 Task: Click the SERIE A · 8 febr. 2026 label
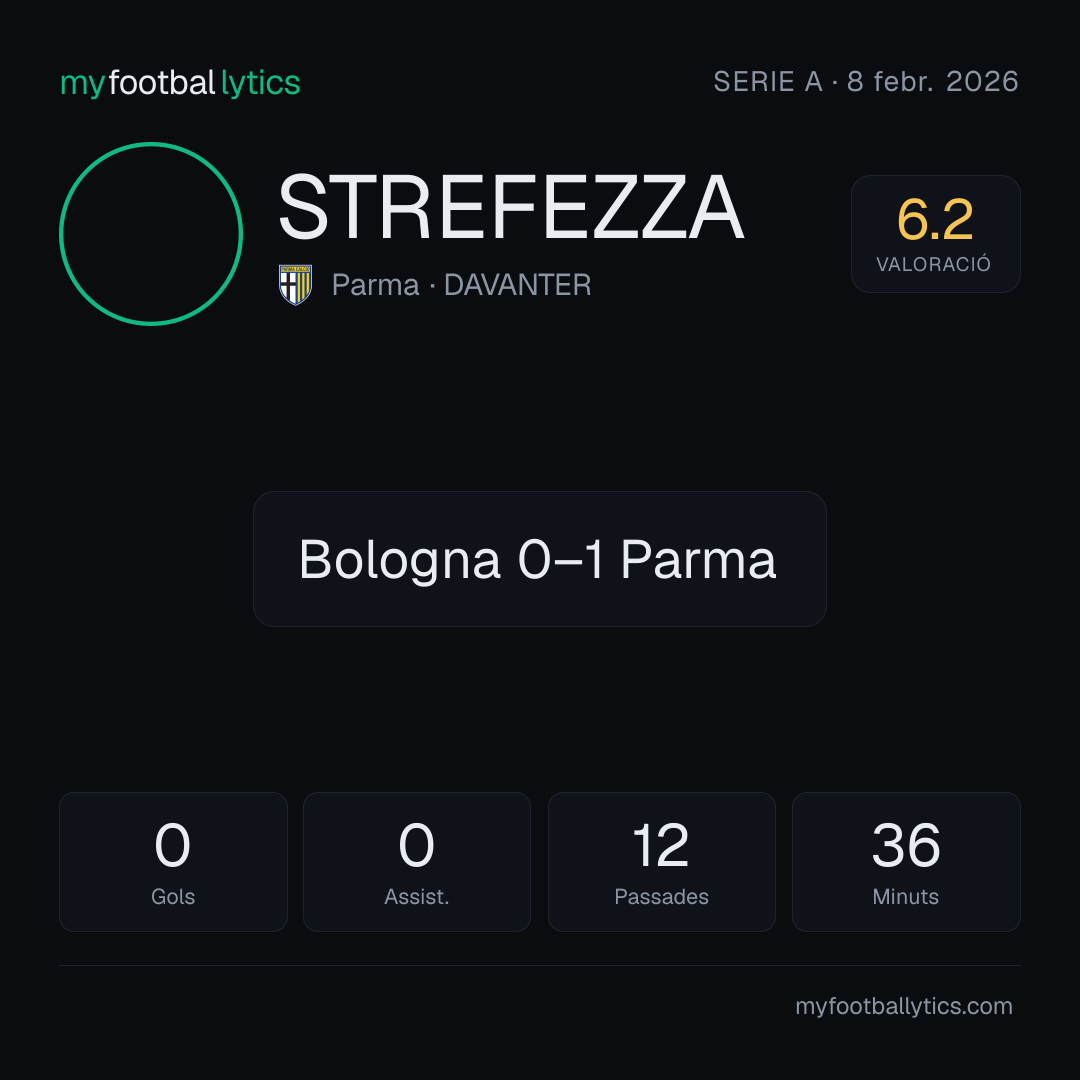coord(866,82)
